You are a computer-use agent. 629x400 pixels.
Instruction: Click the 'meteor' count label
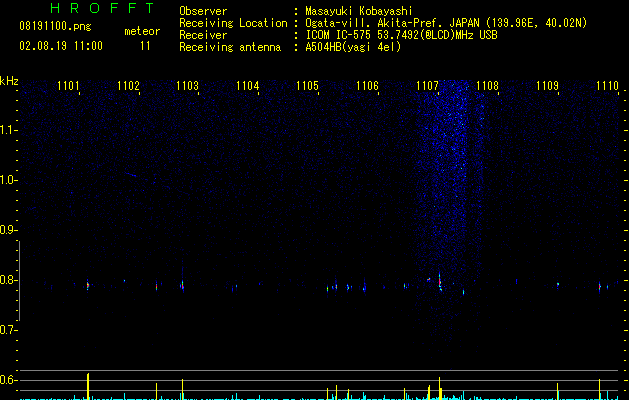pos(142,31)
